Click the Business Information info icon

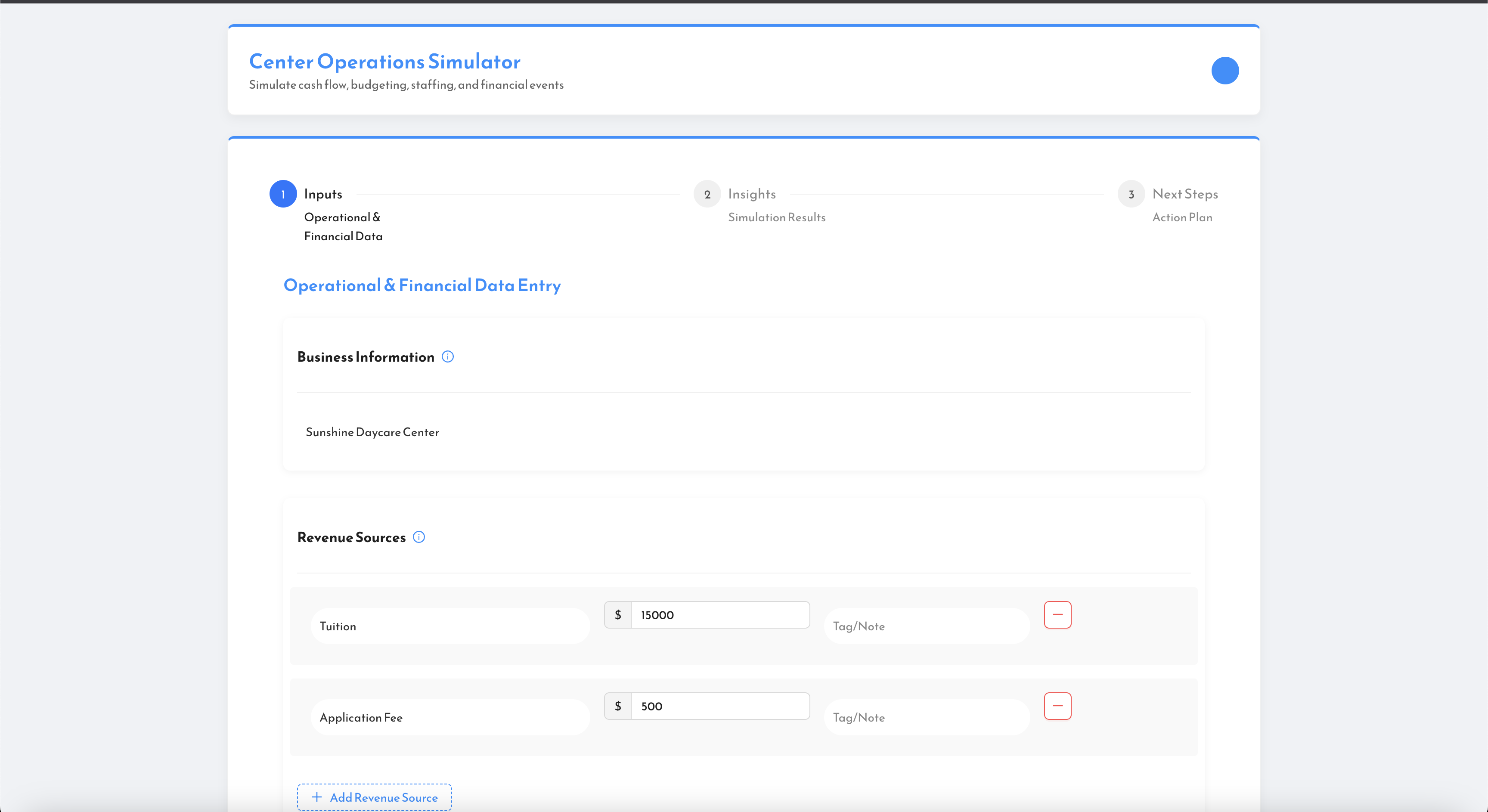pos(448,357)
